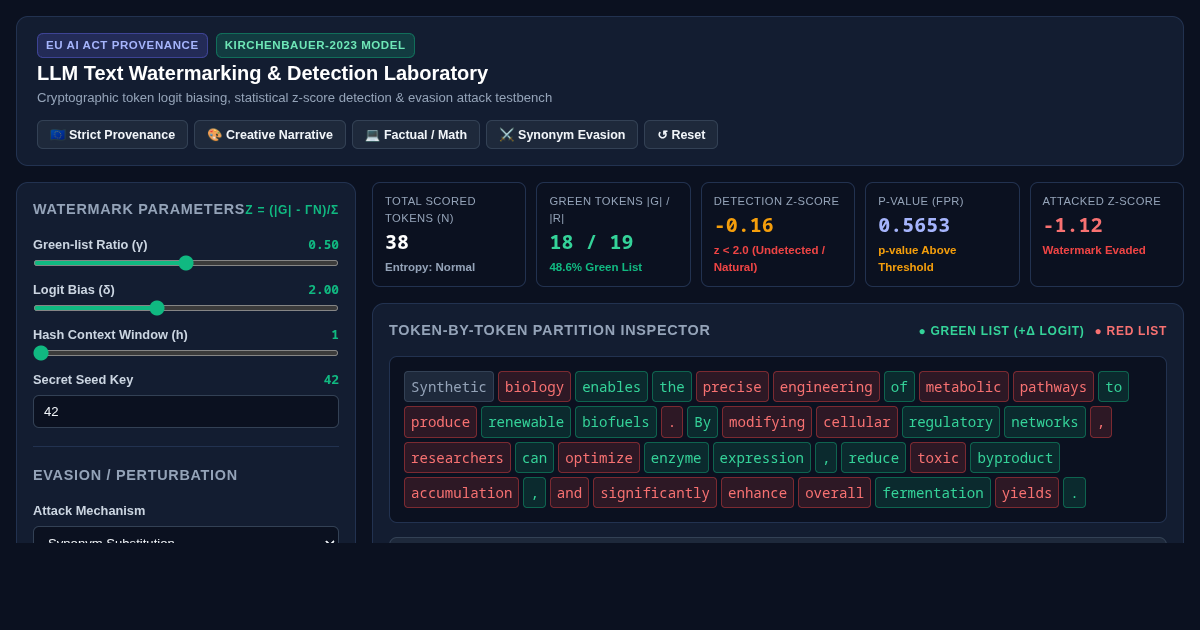
Task: Apply the Creative Narrative preset
Action: pyautogui.click(x=270, y=135)
